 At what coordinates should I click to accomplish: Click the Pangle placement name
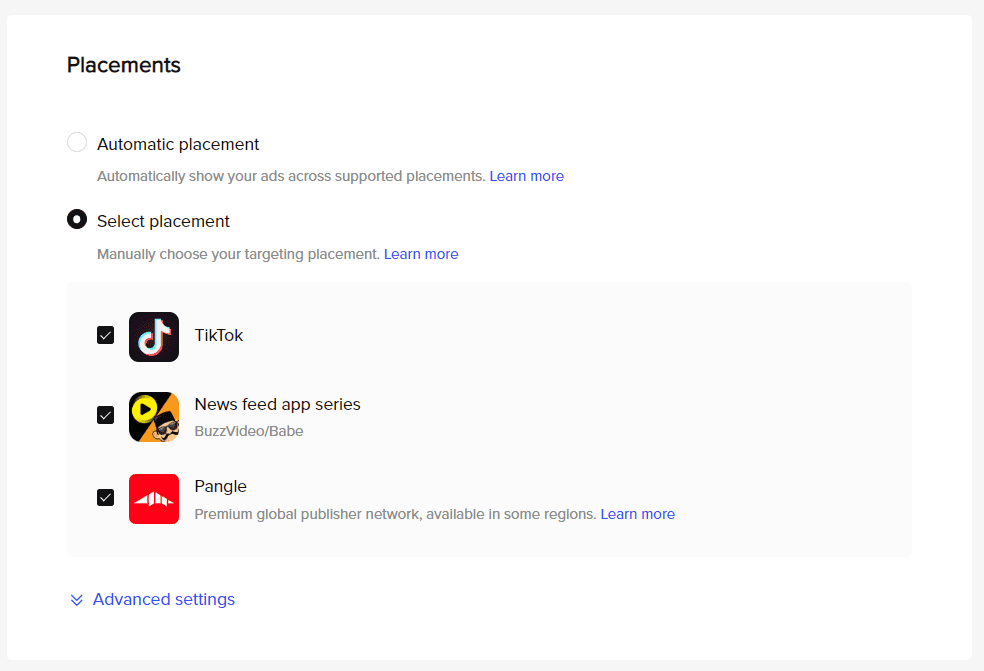pos(220,486)
